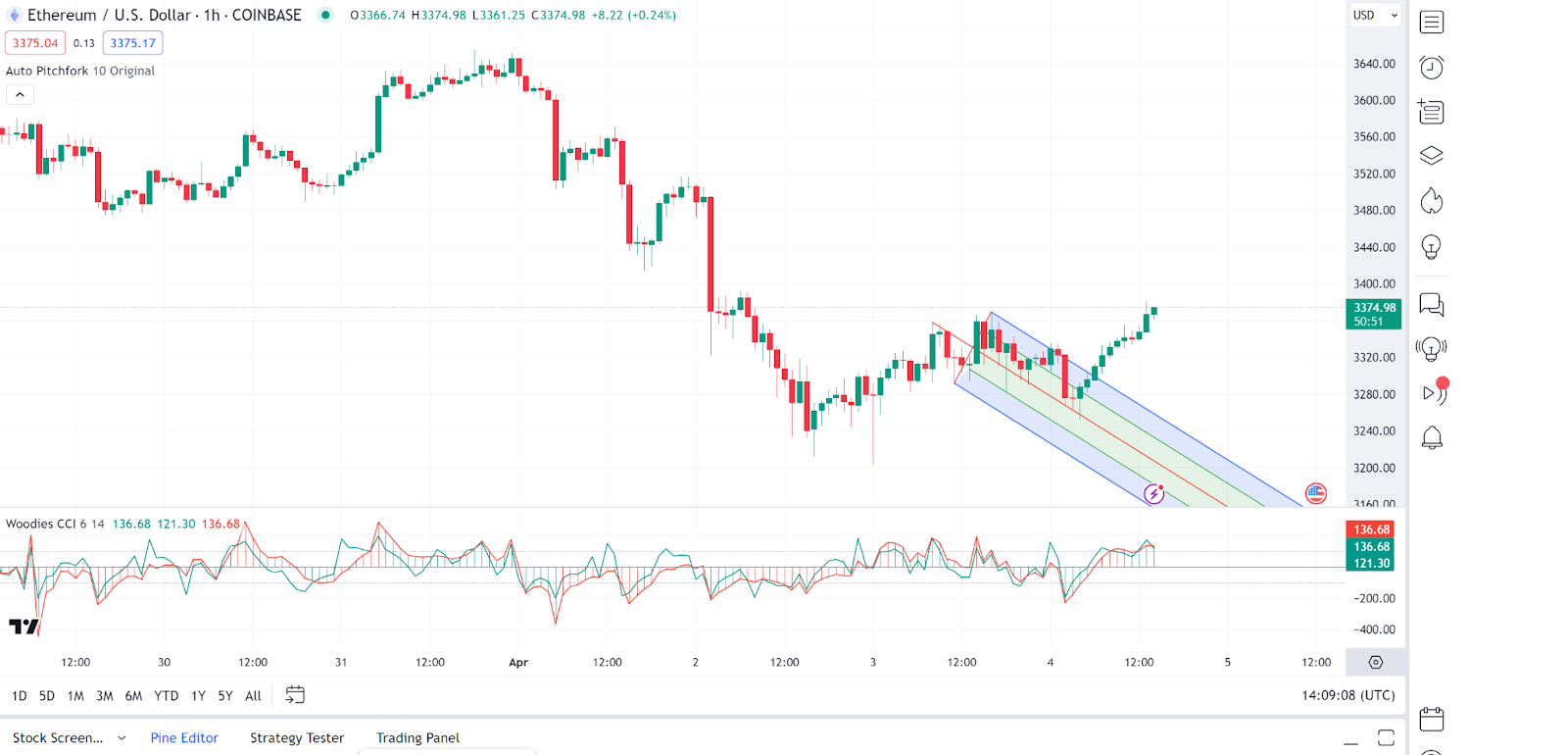Open the Data window list icon
Image resolution: width=1568 pixels, height=755 pixels.
1431,112
